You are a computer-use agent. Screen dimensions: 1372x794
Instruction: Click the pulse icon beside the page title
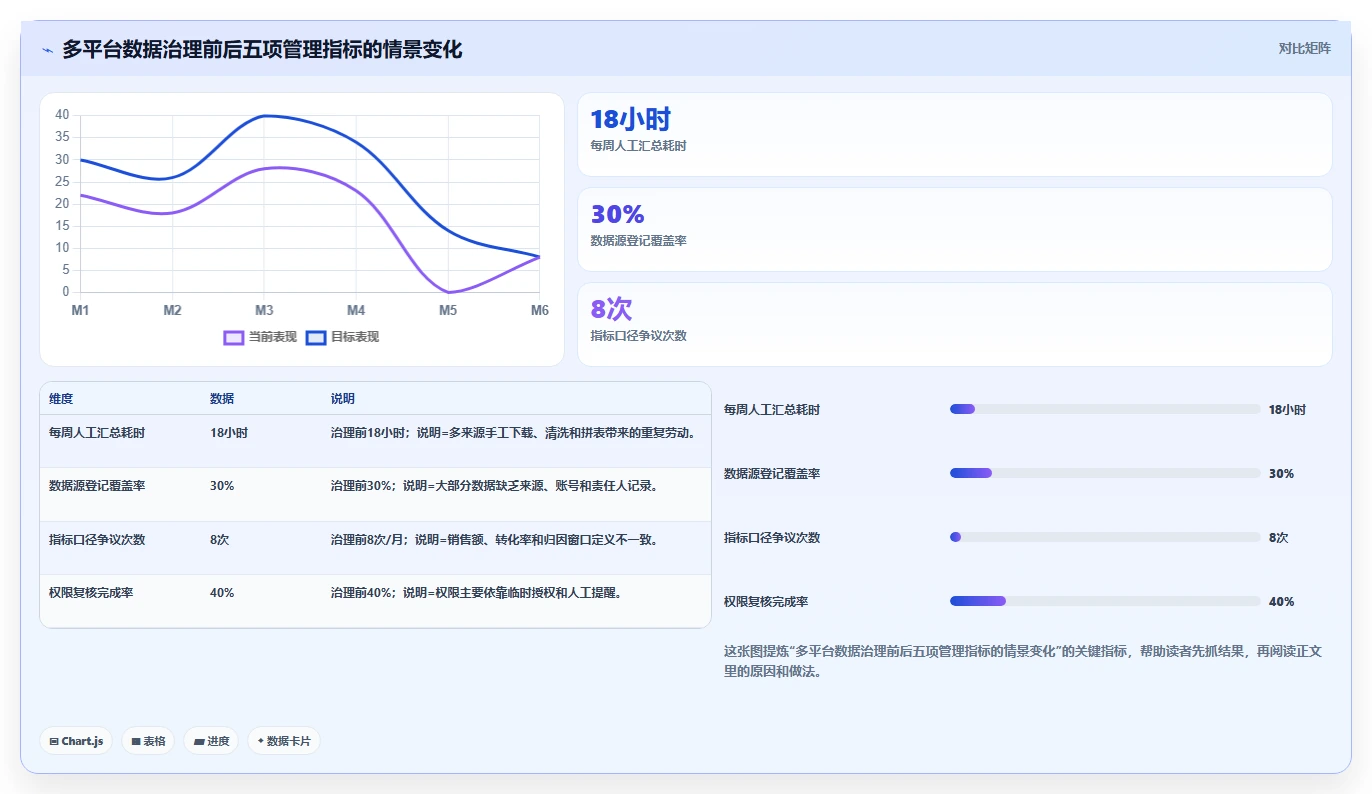(x=47, y=50)
